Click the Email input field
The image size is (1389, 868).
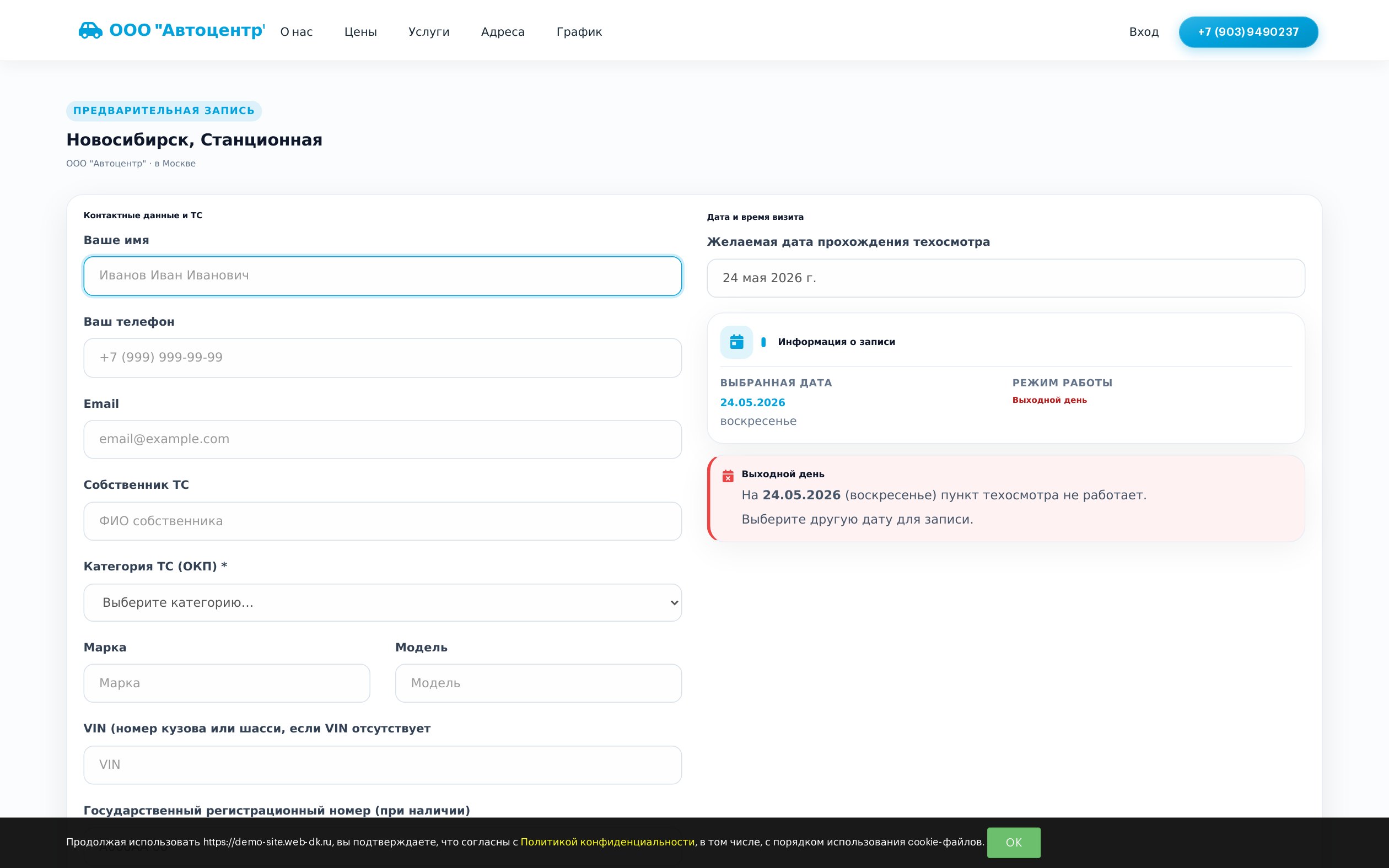[x=383, y=439]
